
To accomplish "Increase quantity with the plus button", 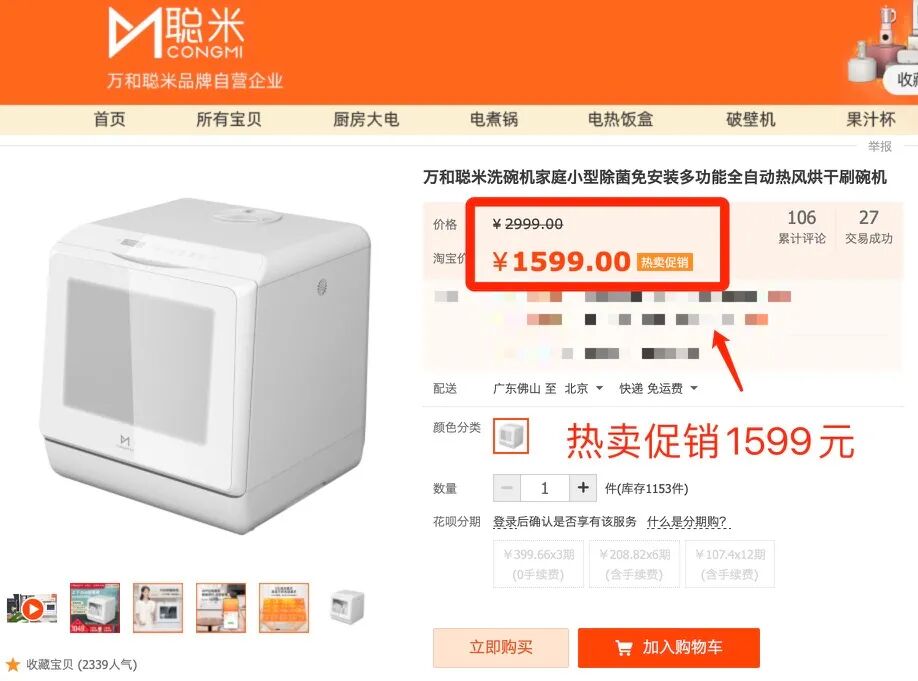I will tap(583, 488).
